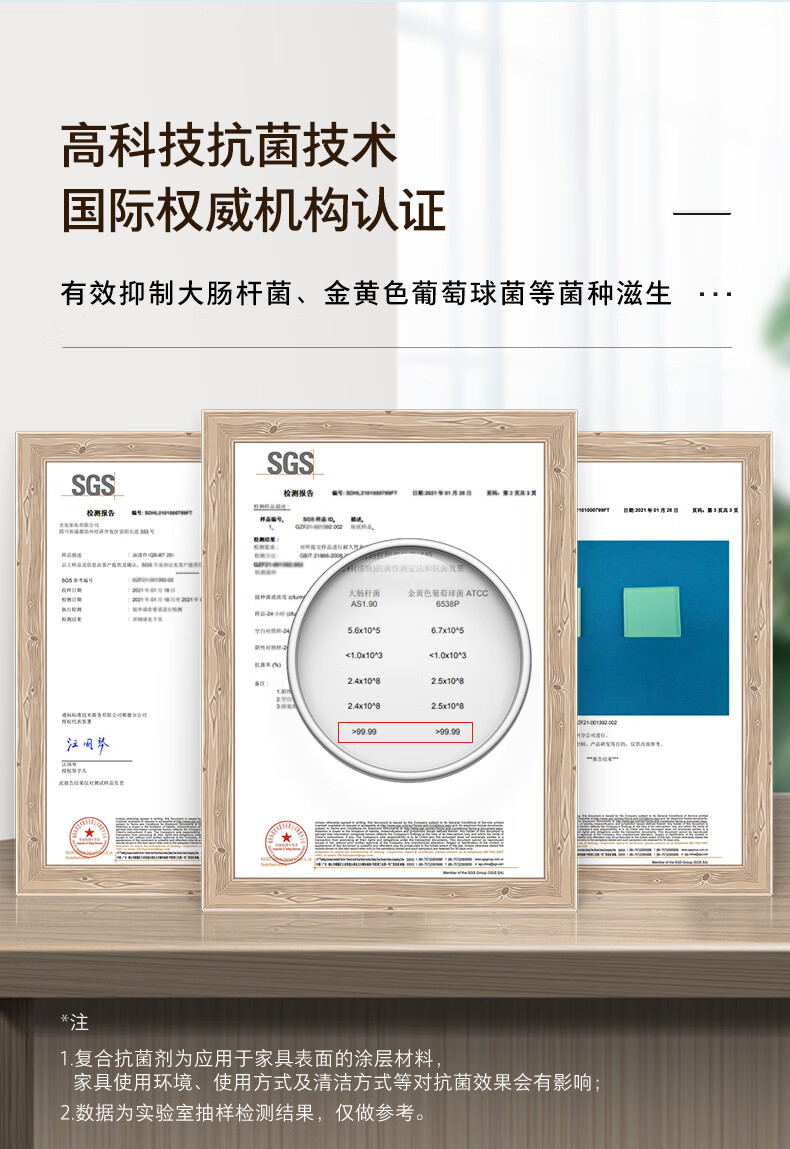Click the SGS logo on the center certificate

[290, 463]
